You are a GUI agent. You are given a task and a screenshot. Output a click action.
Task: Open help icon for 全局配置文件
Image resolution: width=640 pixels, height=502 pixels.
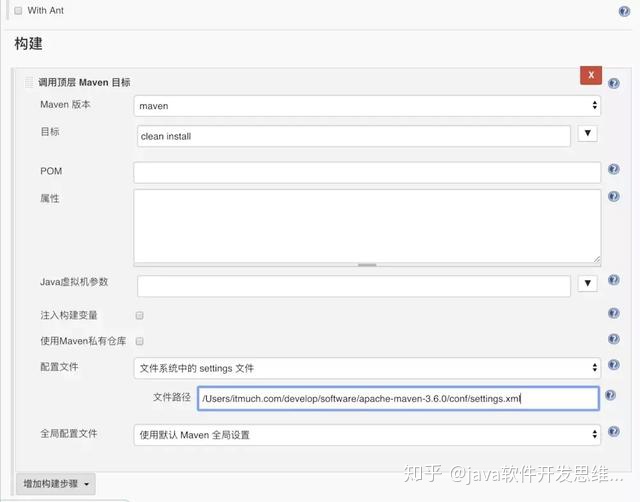pyautogui.click(x=613, y=431)
